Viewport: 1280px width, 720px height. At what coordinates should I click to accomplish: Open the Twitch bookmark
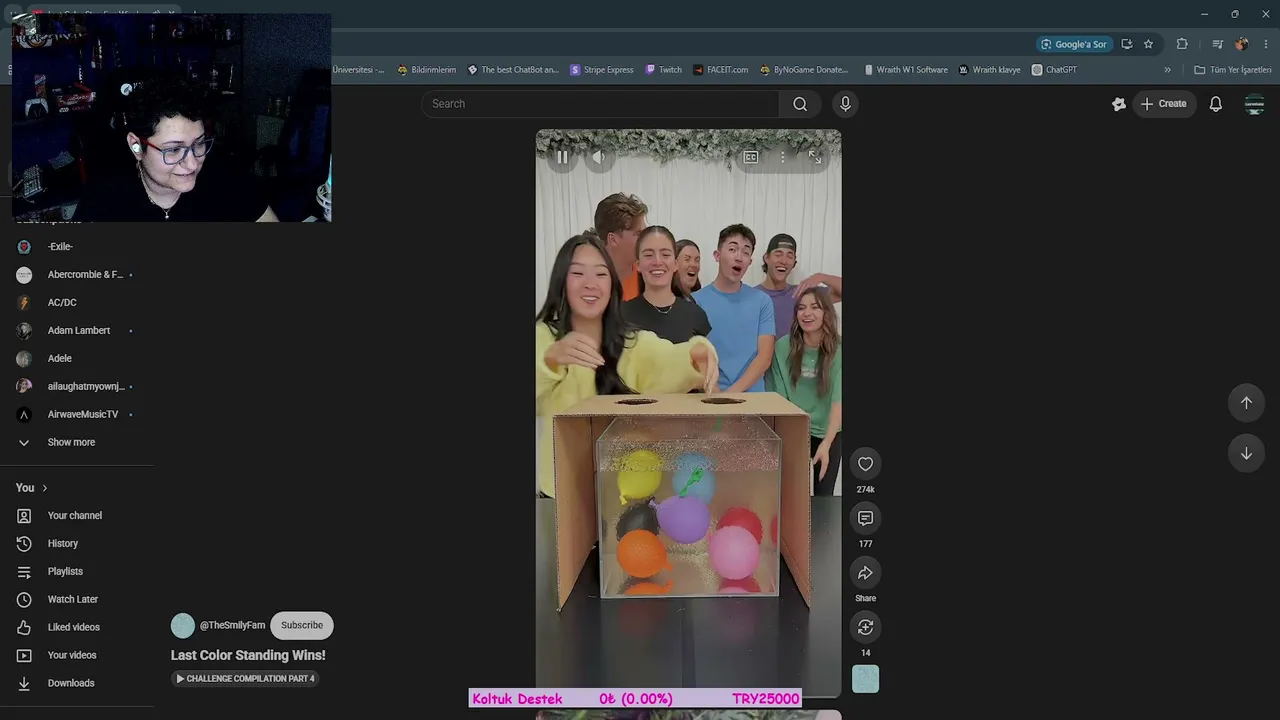[x=664, y=70]
